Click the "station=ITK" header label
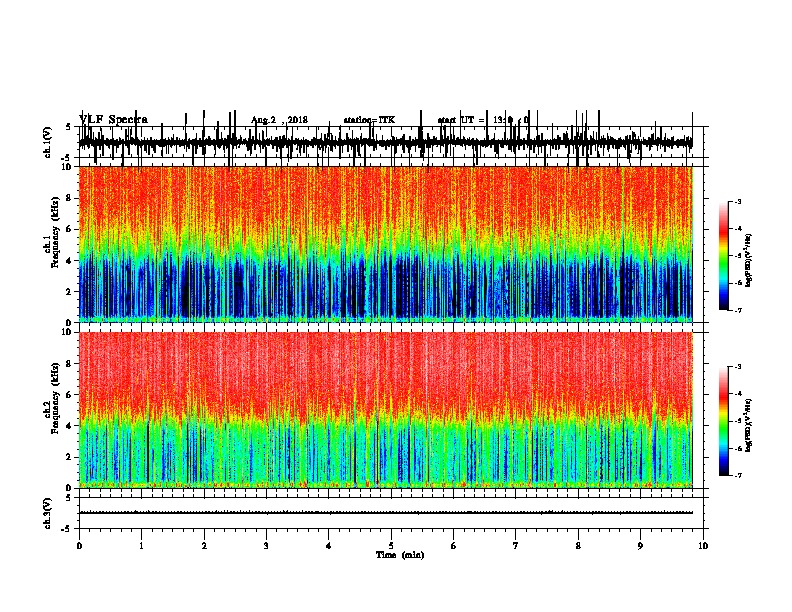 pos(369,120)
